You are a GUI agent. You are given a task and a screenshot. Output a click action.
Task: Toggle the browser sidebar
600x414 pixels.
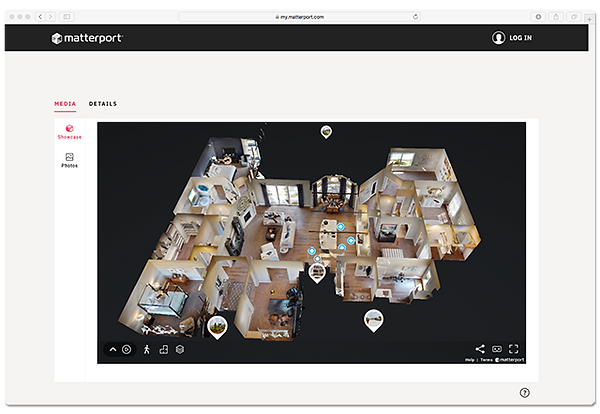point(67,16)
